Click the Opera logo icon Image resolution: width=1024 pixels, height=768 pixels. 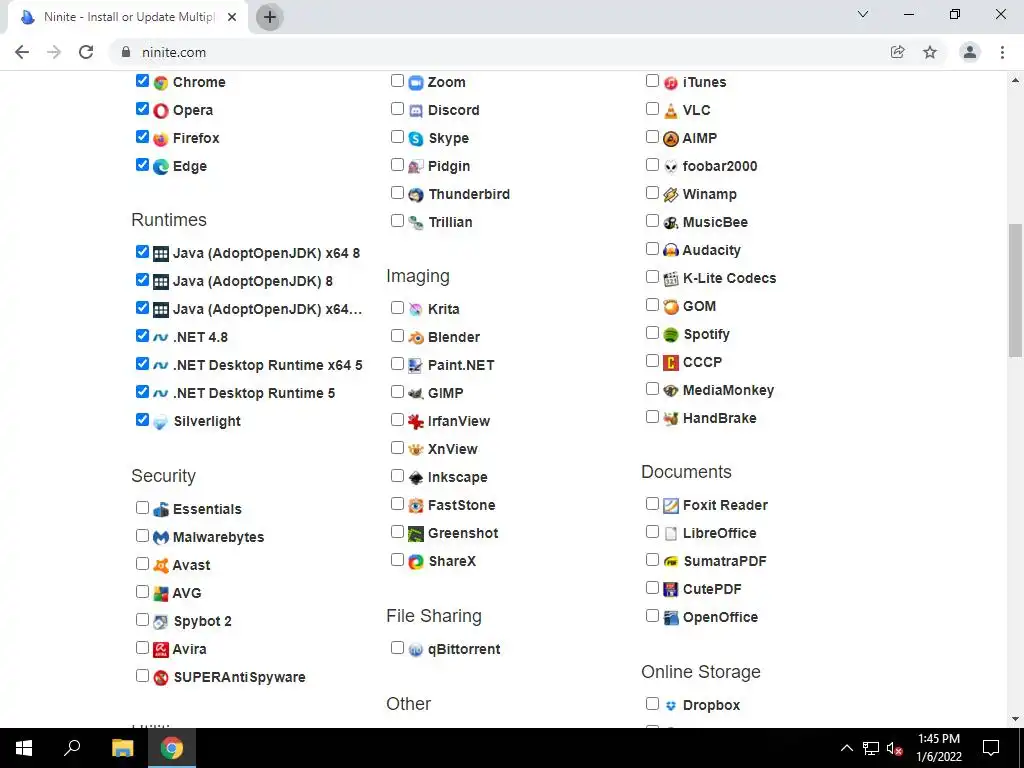pos(161,110)
